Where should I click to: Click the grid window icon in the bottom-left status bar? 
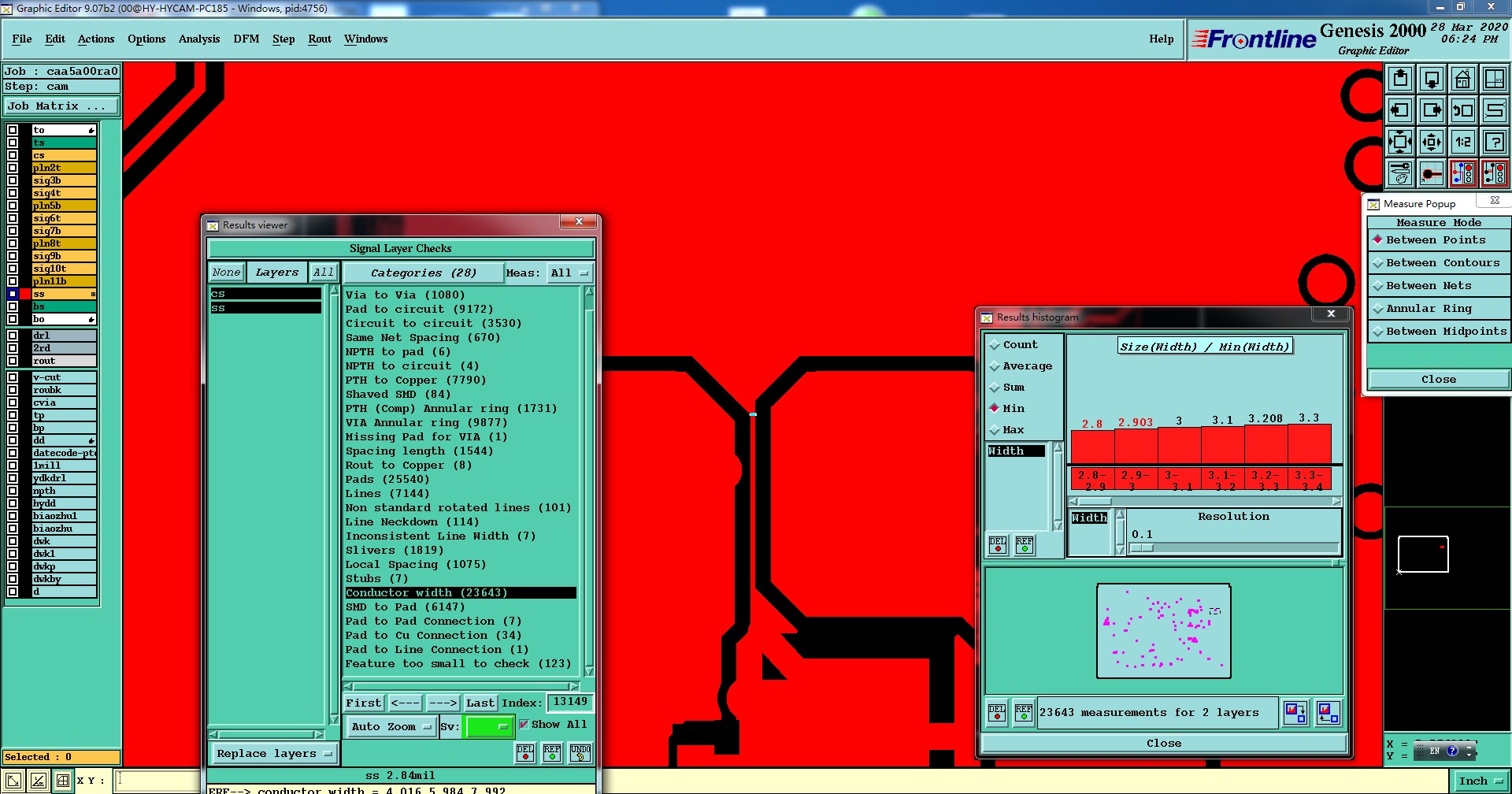(63, 781)
